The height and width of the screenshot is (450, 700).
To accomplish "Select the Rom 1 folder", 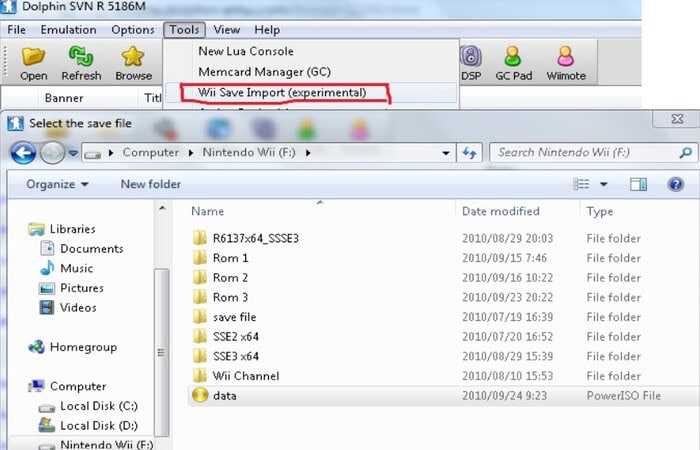I will pyautogui.click(x=230, y=258).
